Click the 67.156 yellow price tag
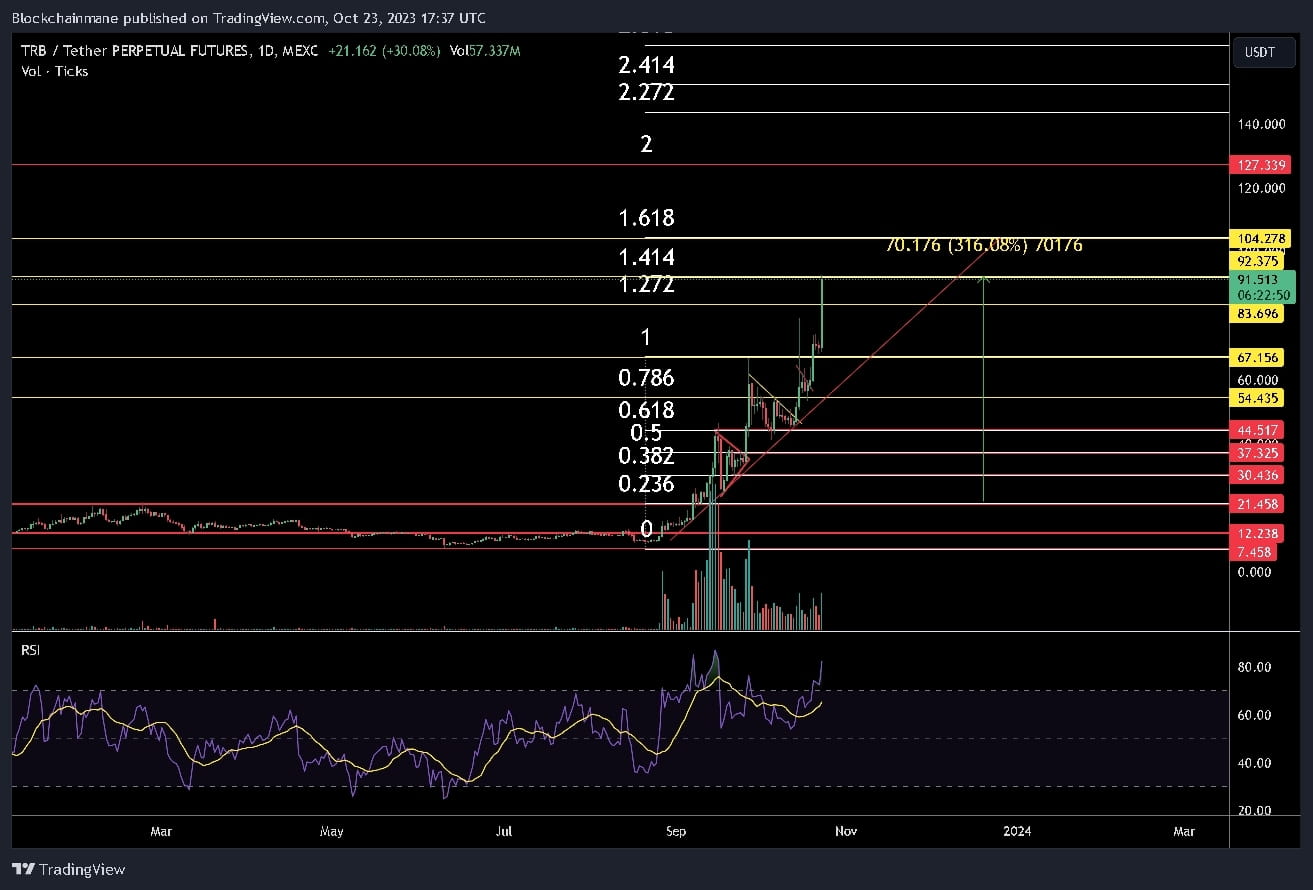 pyautogui.click(x=1259, y=358)
